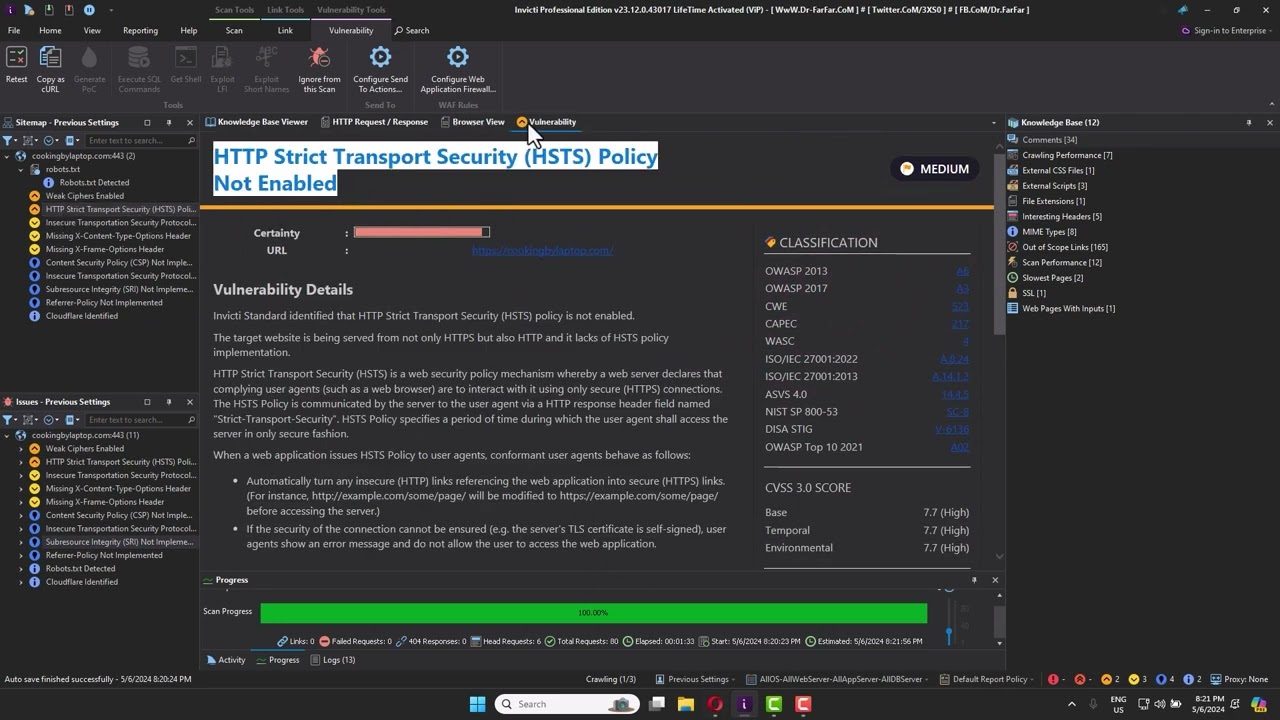This screenshot has height=720, width=1280.
Task: Click search magnifier in Sitemap search box
Action: pos(191,140)
